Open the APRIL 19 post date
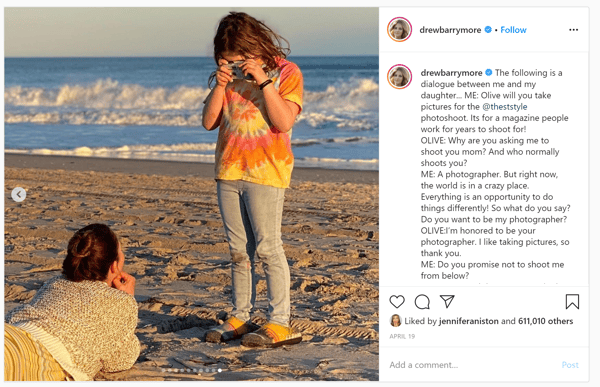This screenshot has height=387, width=600. coord(402,336)
